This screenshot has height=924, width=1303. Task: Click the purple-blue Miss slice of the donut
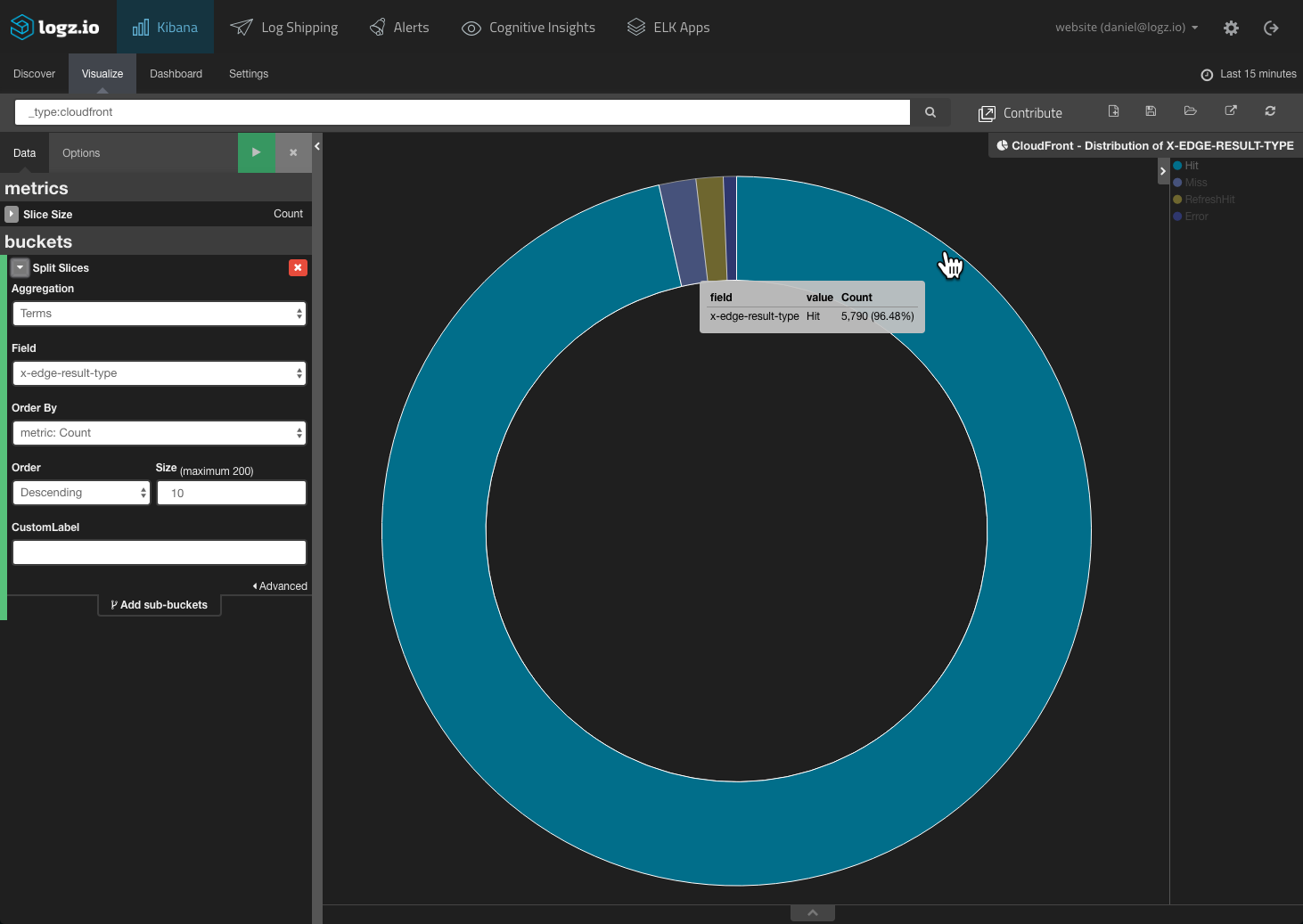pyautogui.click(x=684, y=232)
